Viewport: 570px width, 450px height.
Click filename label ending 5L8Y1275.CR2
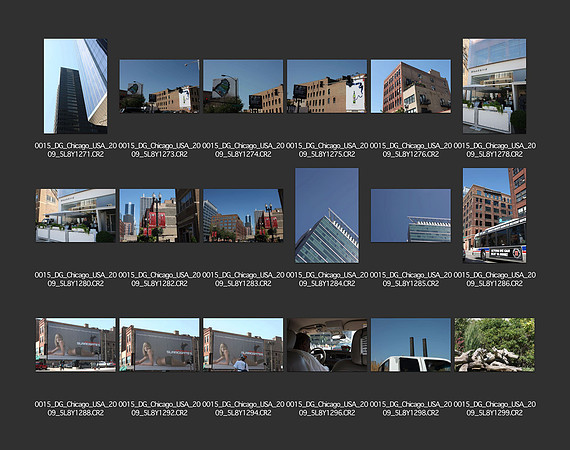[x=327, y=150]
